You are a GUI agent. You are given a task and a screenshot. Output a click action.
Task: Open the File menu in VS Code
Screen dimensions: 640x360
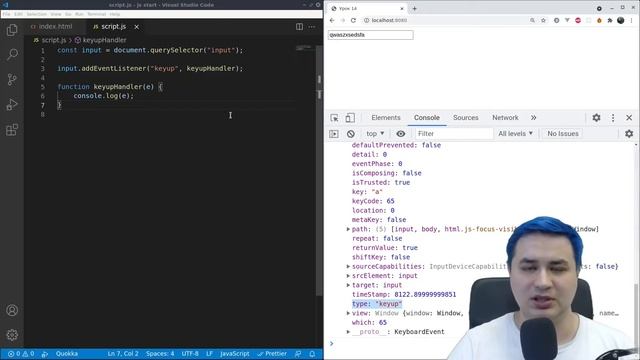pyautogui.click(x=7, y=14)
